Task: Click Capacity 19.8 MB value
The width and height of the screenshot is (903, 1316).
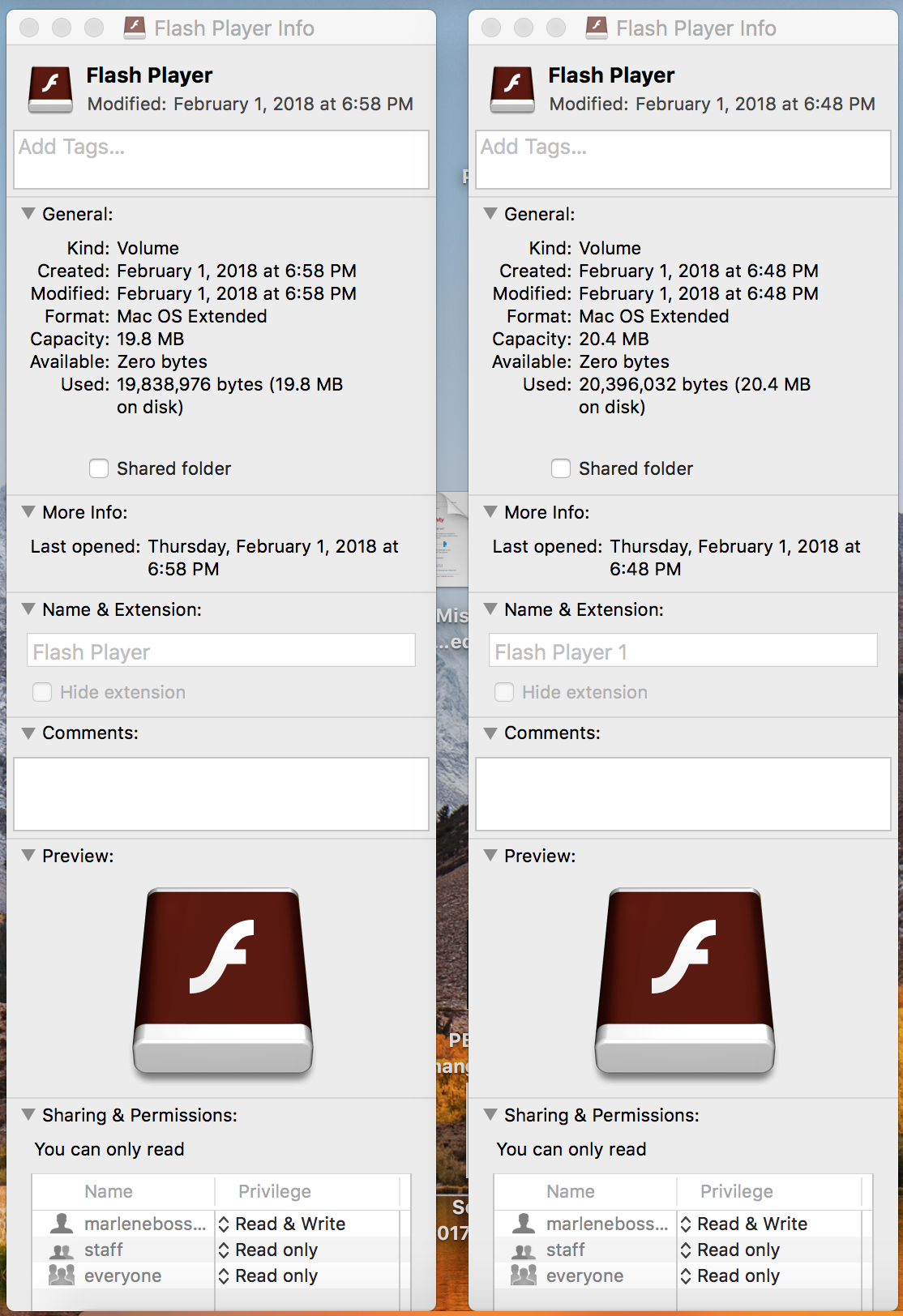Action: pos(151,339)
